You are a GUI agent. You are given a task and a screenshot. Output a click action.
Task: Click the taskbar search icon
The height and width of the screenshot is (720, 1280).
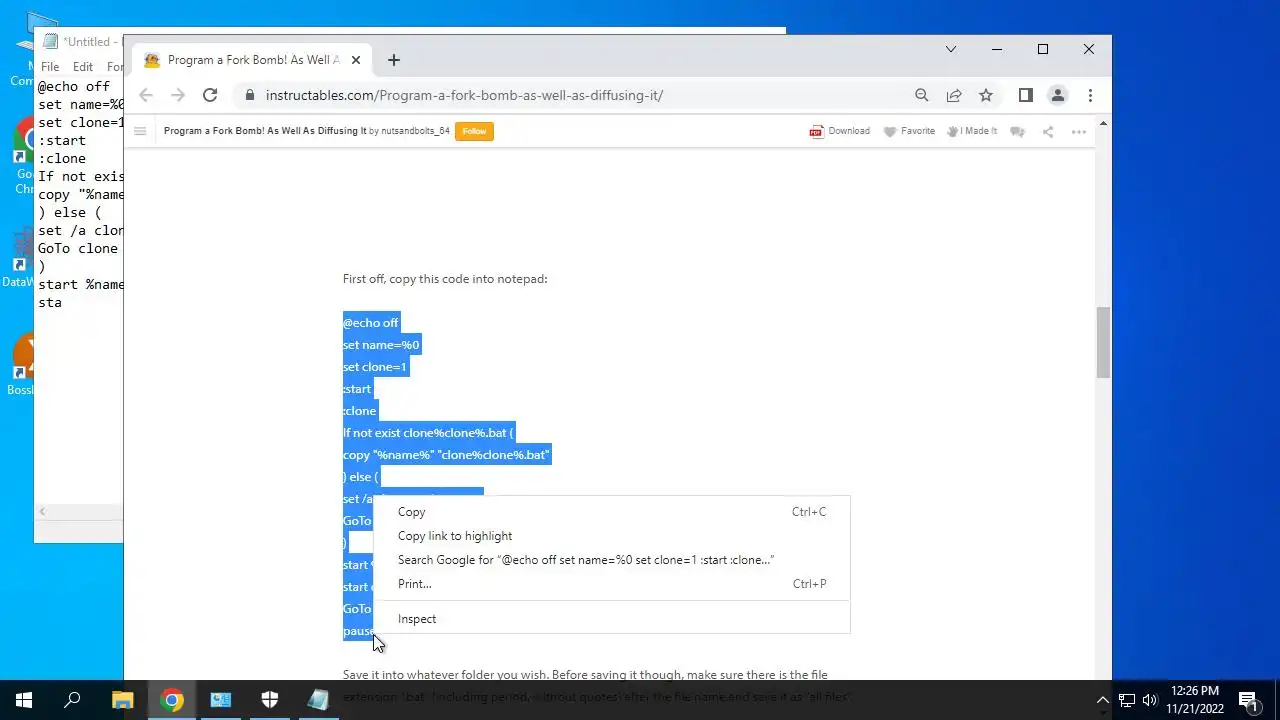(x=72, y=700)
